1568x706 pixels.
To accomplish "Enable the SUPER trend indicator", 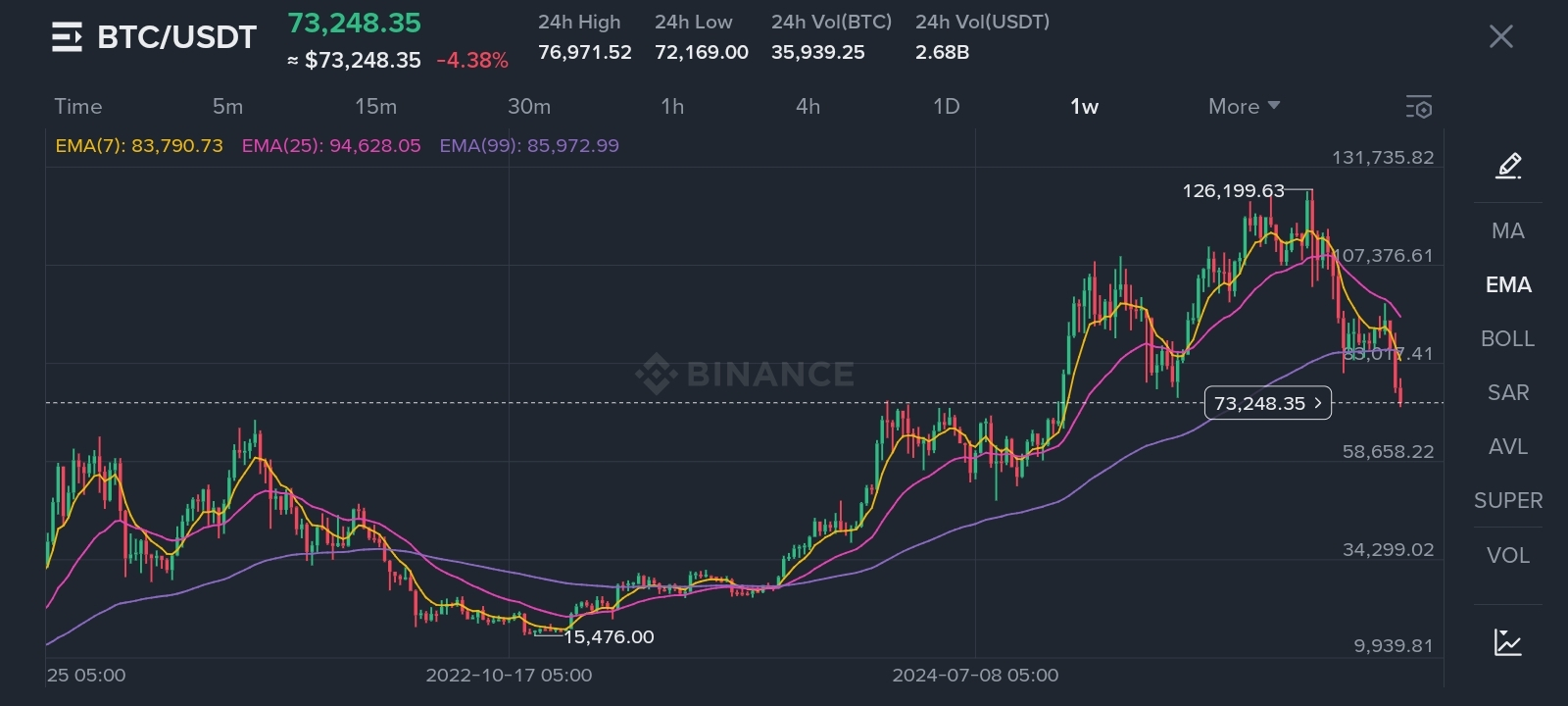I will pyautogui.click(x=1507, y=500).
